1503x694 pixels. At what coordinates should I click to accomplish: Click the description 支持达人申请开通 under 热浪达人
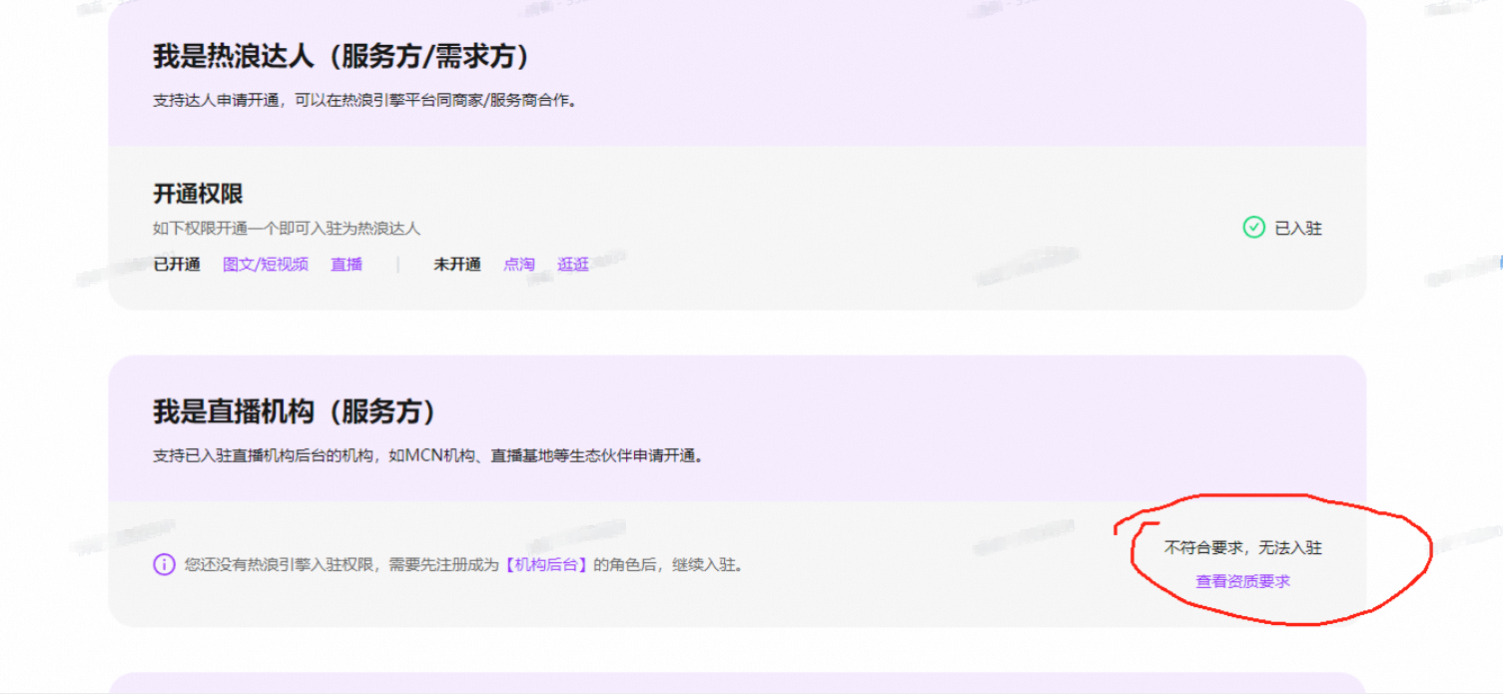tap(365, 100)
